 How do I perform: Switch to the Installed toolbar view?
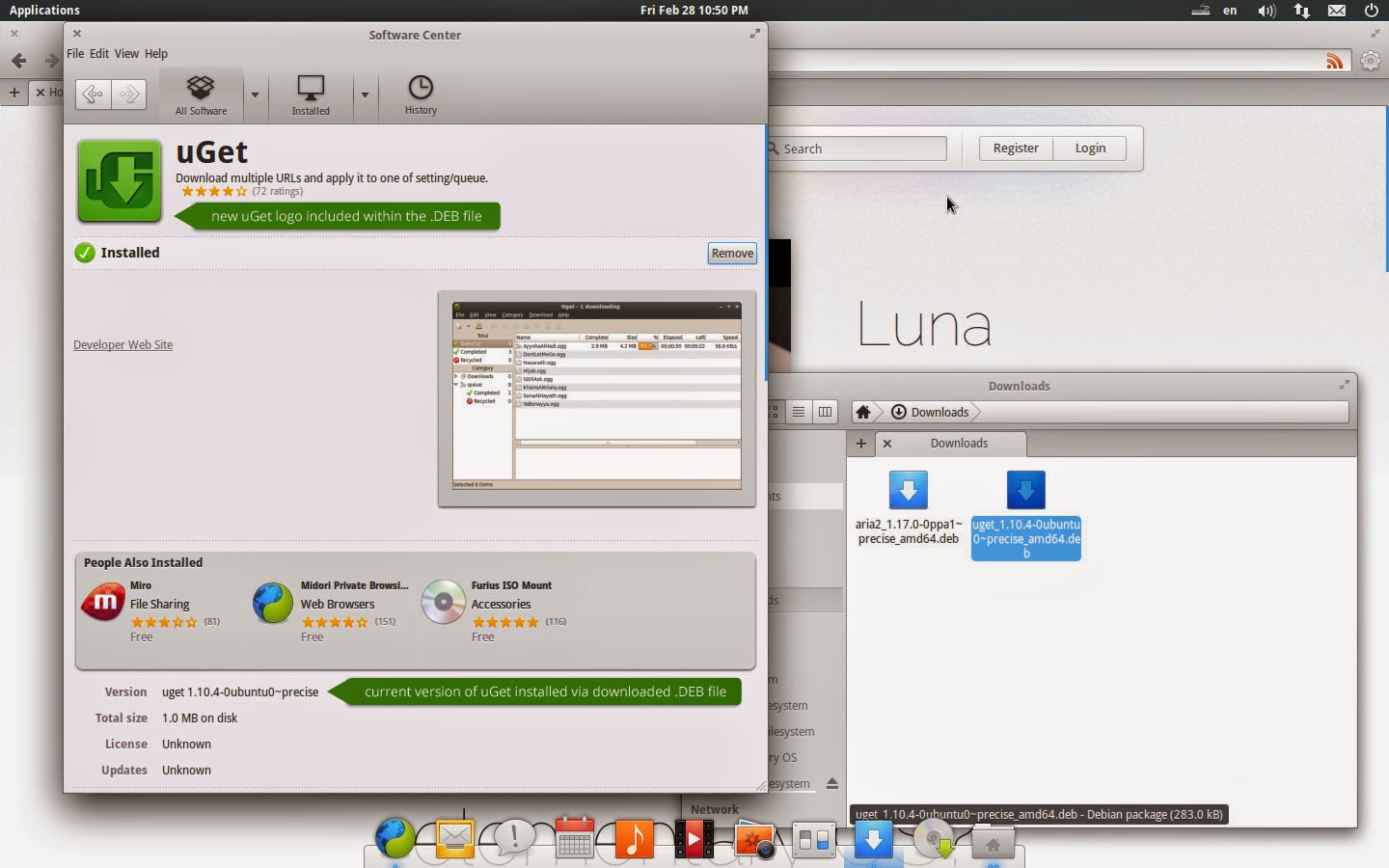(x=310, y=95)
